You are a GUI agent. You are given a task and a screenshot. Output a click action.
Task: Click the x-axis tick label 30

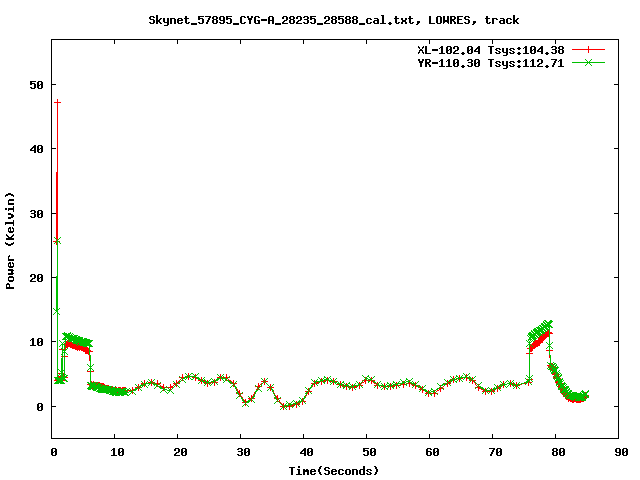click(243, 452)
